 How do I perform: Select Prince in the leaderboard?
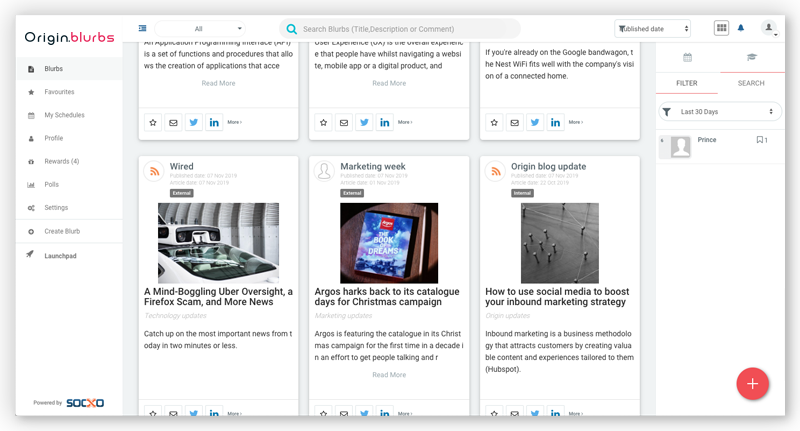[x=707, y=140]
